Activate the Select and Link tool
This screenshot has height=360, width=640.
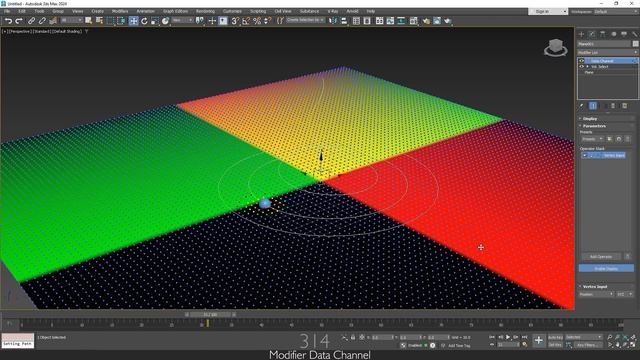point(31,21)
